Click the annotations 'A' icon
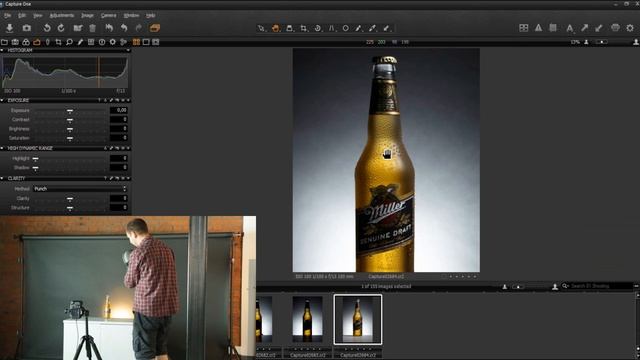Screen dimensions: 640x360 coord(569,28)
